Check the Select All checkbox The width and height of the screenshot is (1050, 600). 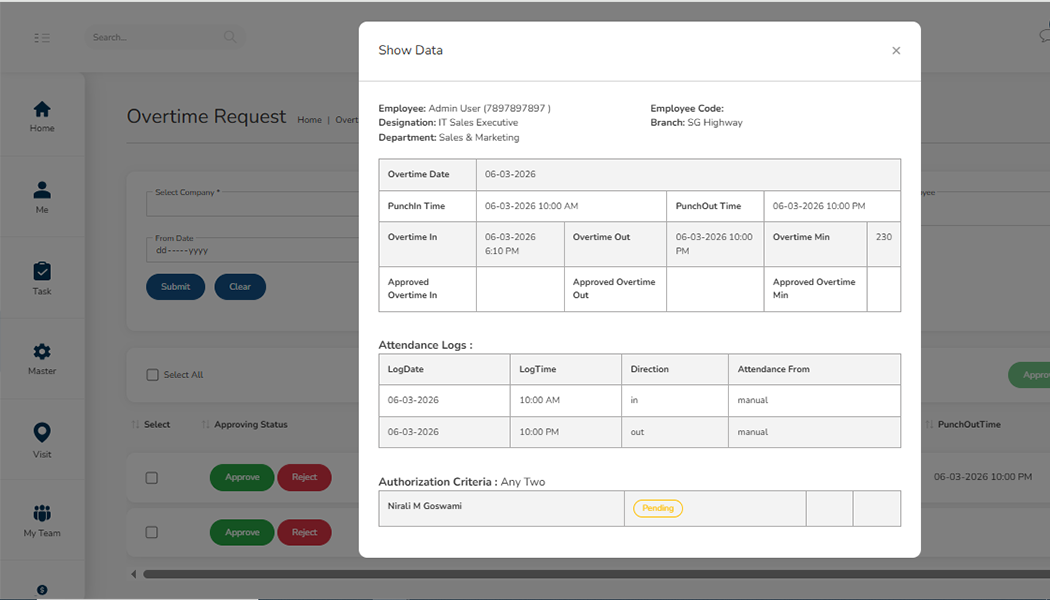tap(153, 375)
